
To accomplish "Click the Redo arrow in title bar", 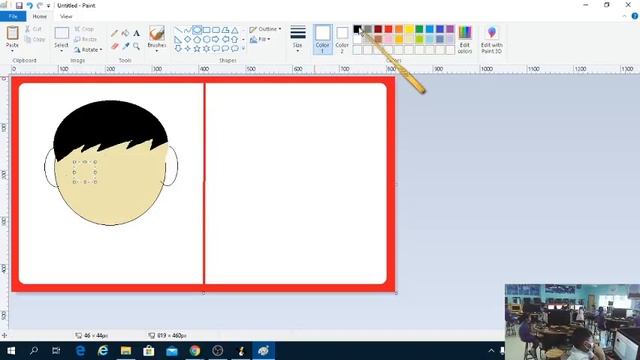I will [x=40, y=6].
